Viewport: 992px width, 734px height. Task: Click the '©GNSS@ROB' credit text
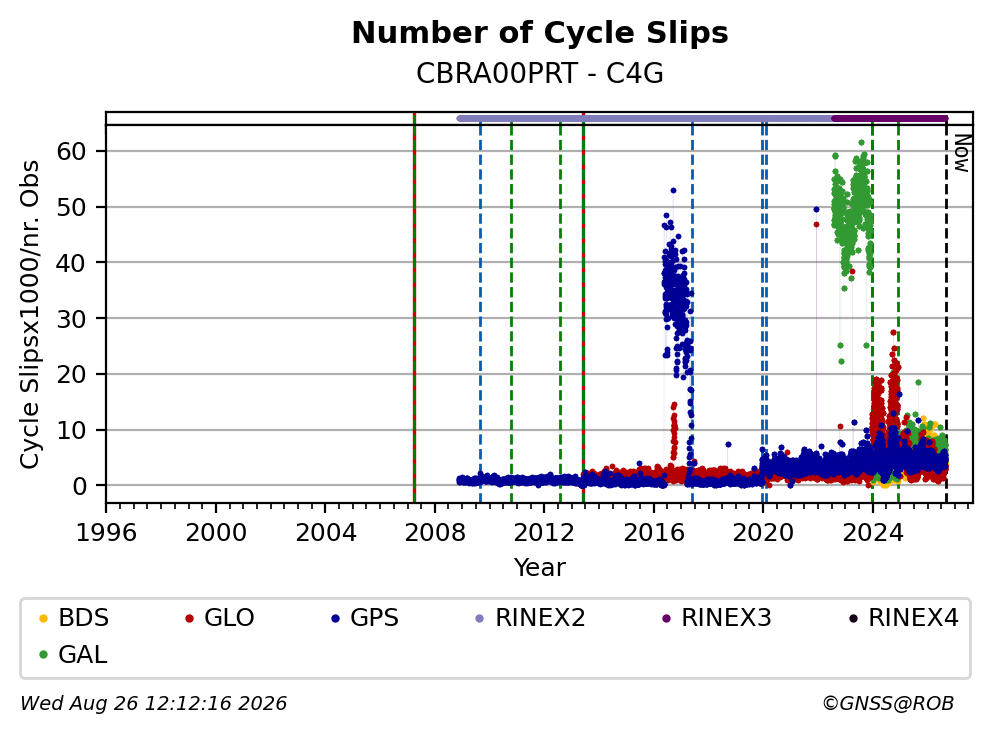point(888,704)
